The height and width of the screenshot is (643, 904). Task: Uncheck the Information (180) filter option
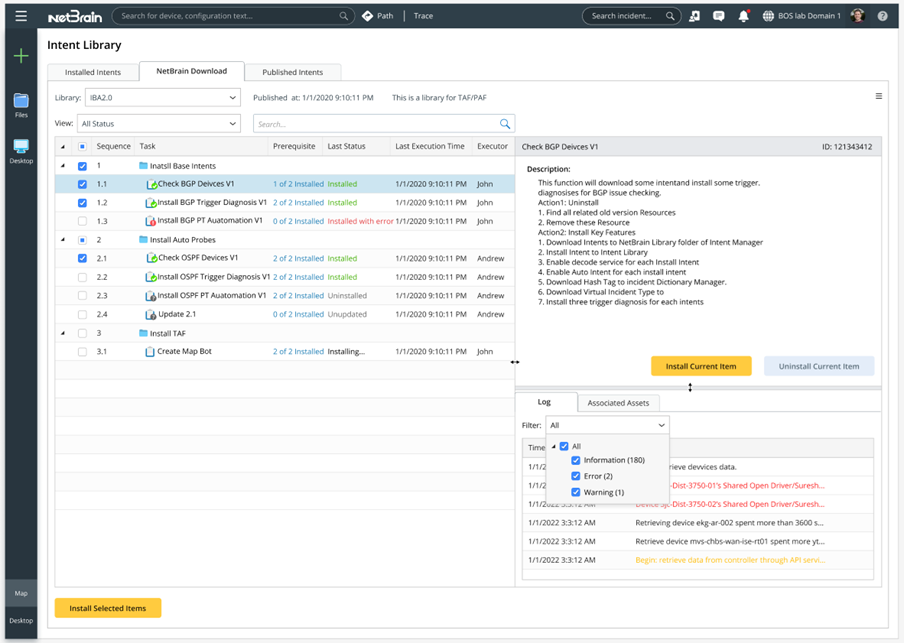575,460
